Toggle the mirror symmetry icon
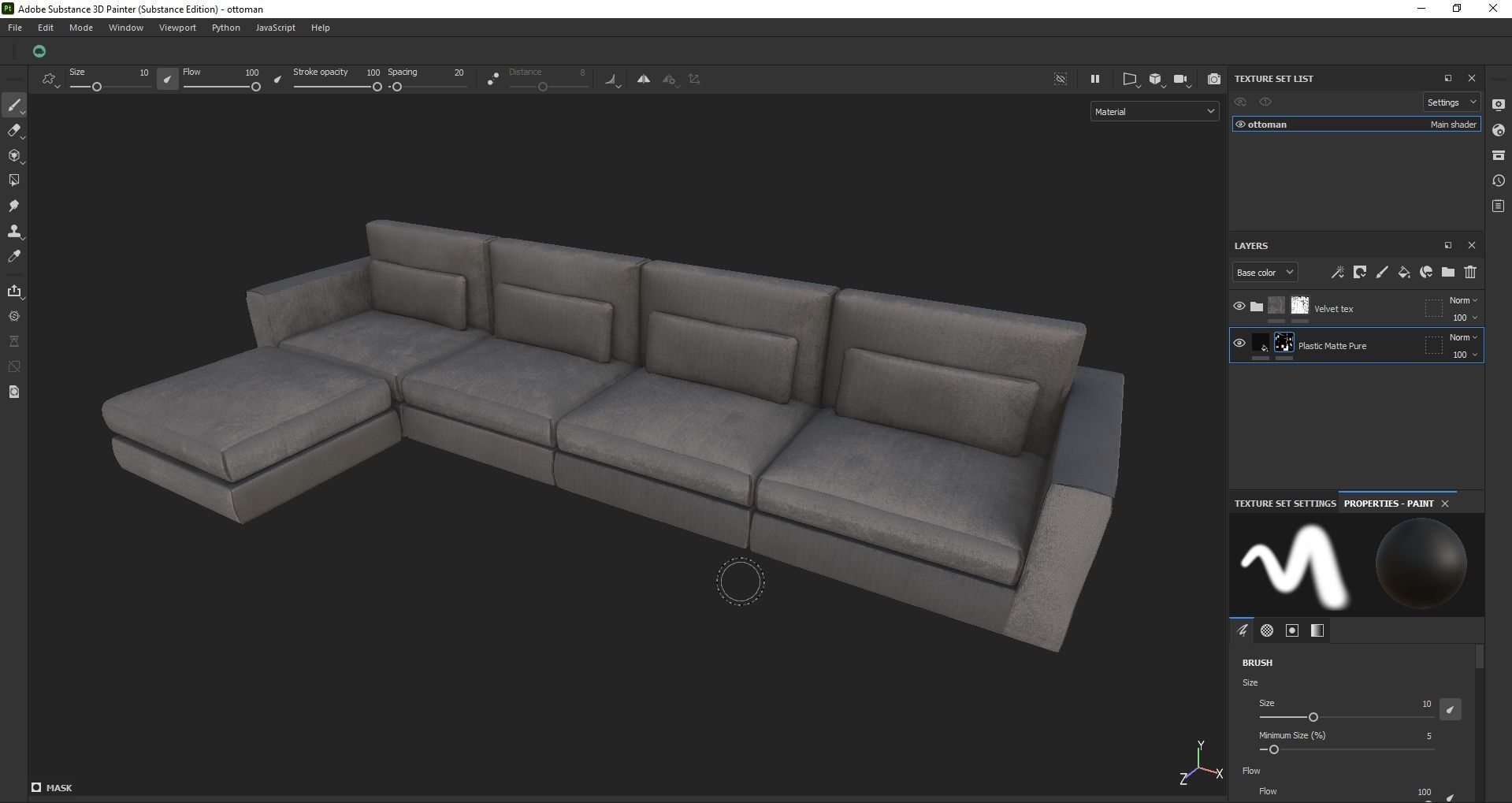This screenshot has height=803, width=1512. (x=644, y=79)
